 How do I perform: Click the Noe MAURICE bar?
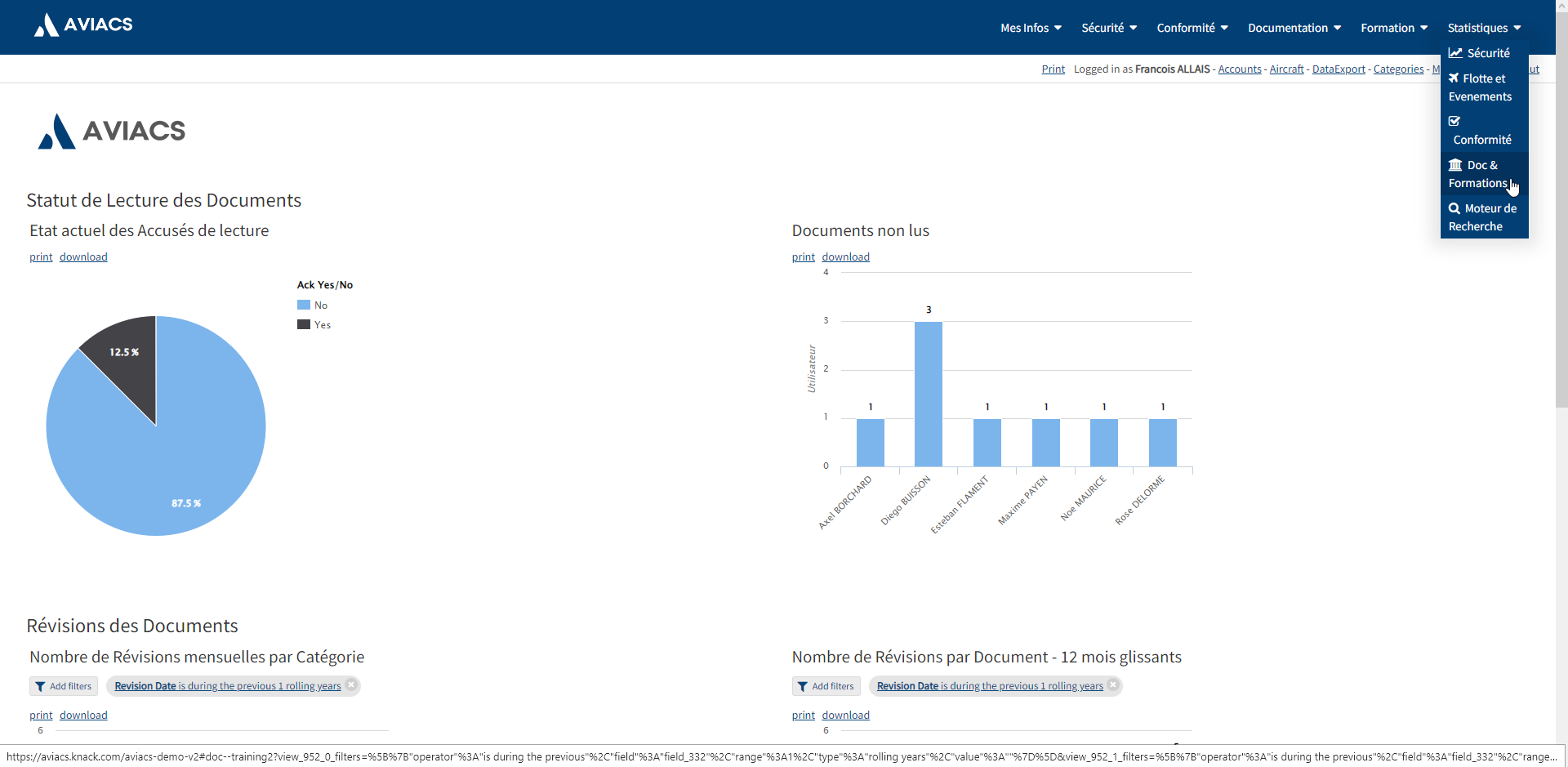pos(1104,443)
